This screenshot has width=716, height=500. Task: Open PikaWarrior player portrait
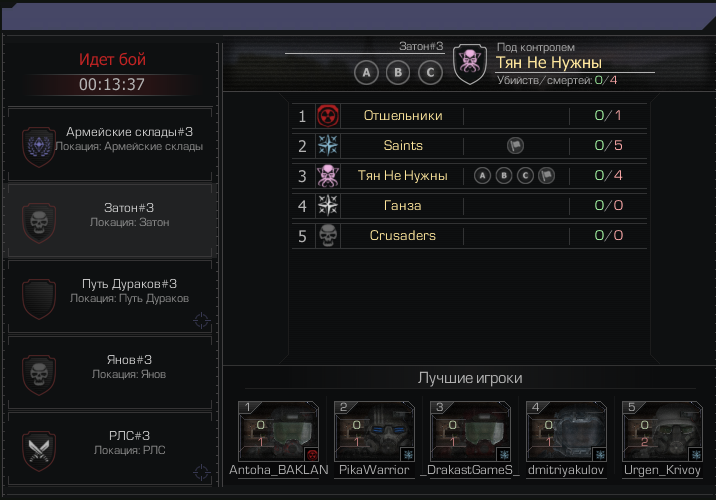pyautogui.click(x=374, y=432)
